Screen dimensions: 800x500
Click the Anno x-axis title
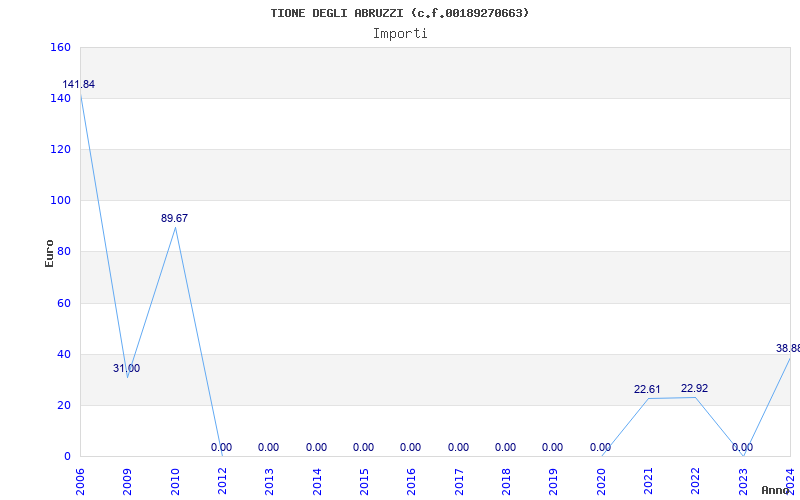click(x=776, y=490)
